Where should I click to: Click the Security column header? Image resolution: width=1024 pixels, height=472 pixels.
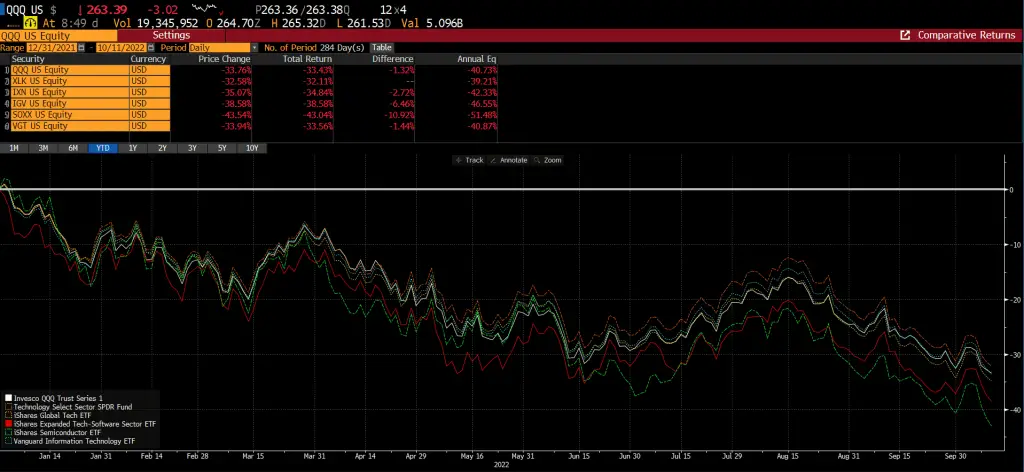pyautogui.click(x=28, y=59)
